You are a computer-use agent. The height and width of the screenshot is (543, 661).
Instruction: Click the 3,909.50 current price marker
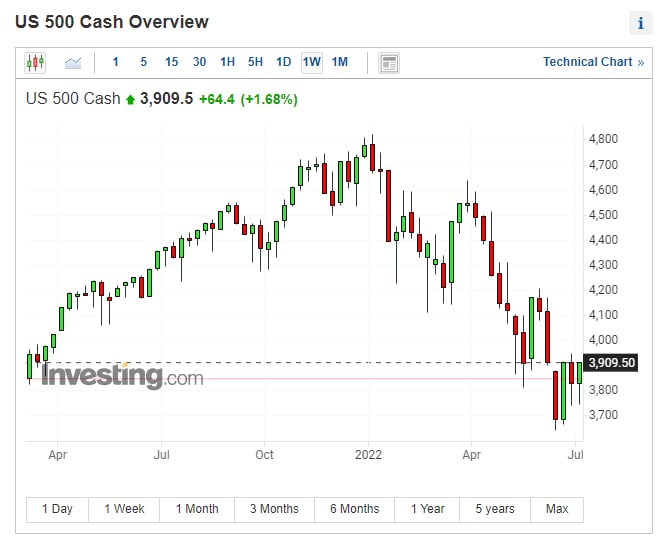[x=611, y=363]
